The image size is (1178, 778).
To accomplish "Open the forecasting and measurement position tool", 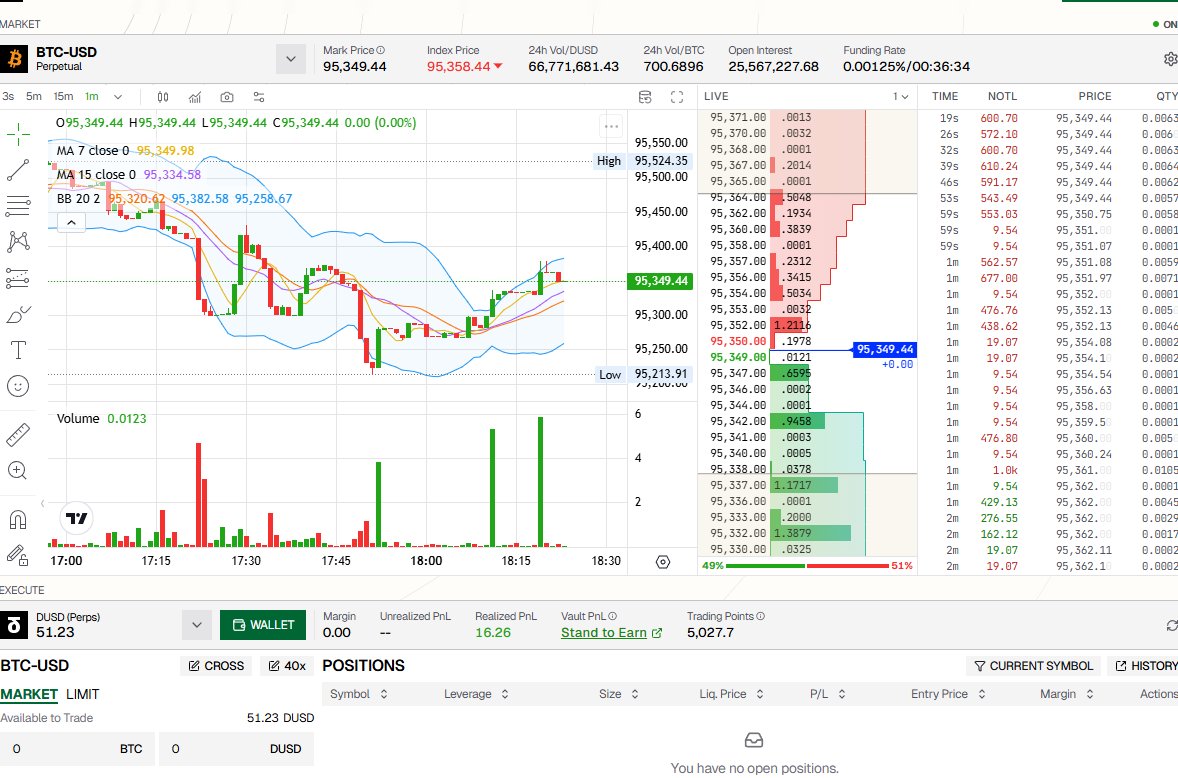I will click(x=18, y=279).
